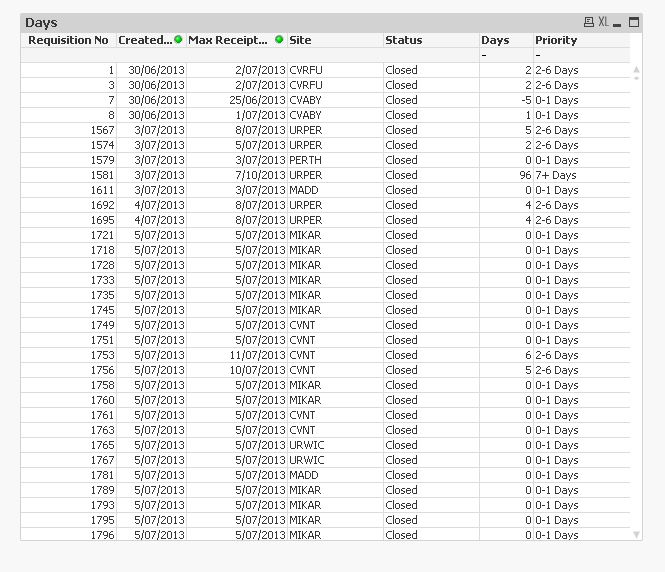Send table to Excel via XL icon
The height and width of the screenshot is (572, 665).
[x=603, y=22]
